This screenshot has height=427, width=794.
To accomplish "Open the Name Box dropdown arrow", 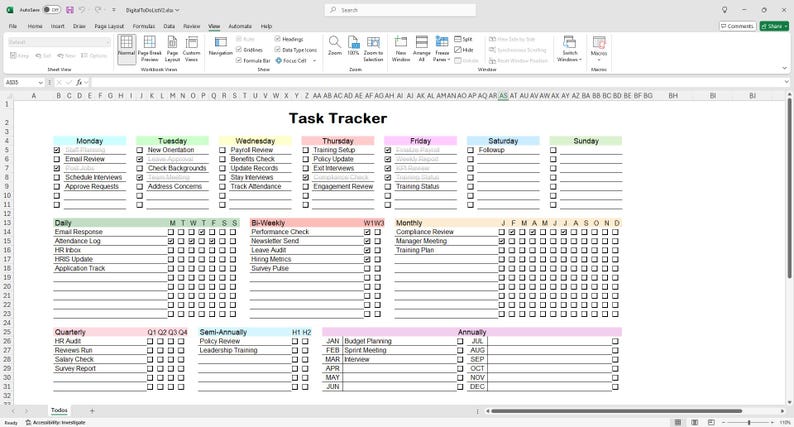I will pos(40,82).
